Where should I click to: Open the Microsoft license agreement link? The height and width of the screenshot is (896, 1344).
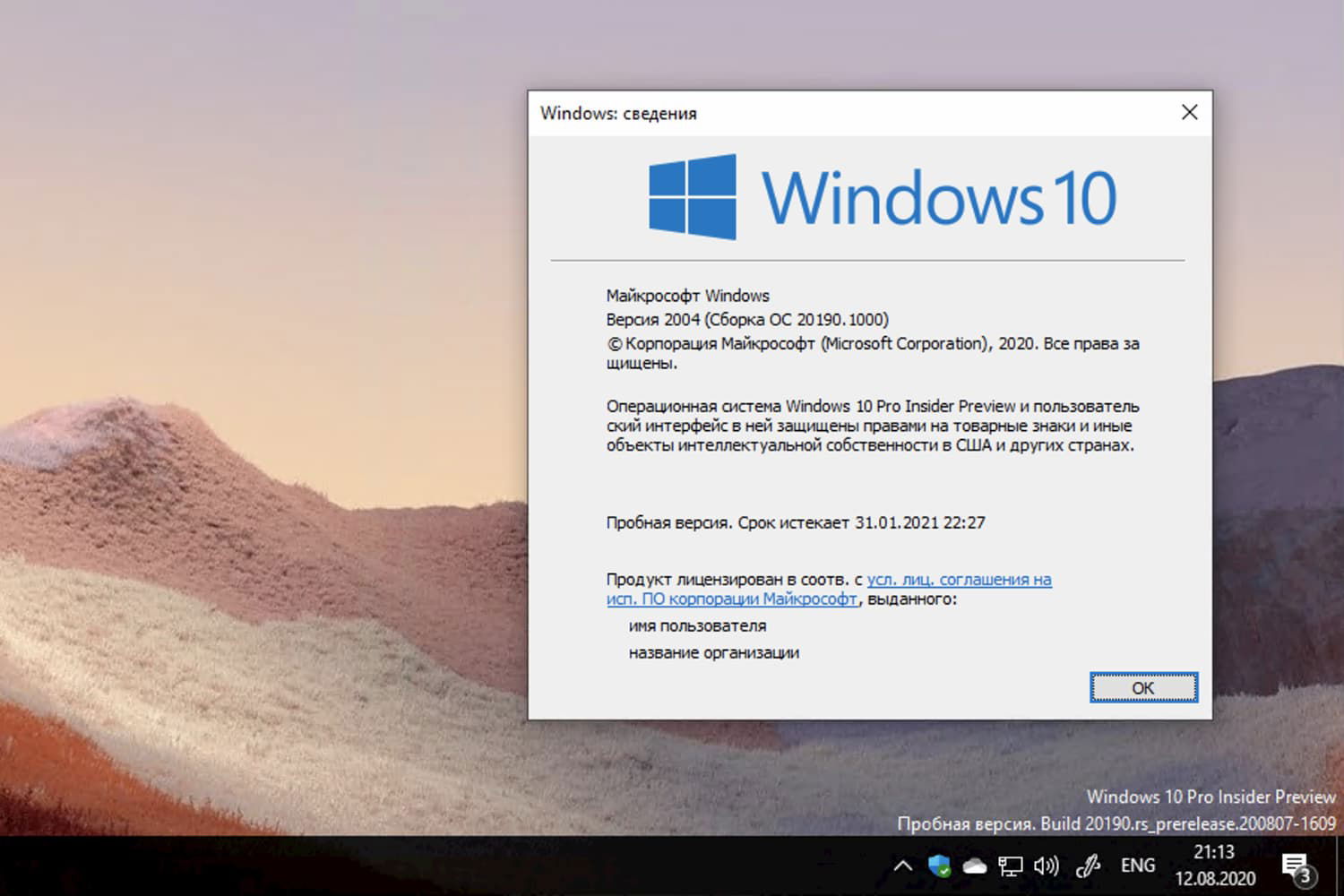click(x=959, y=580)
